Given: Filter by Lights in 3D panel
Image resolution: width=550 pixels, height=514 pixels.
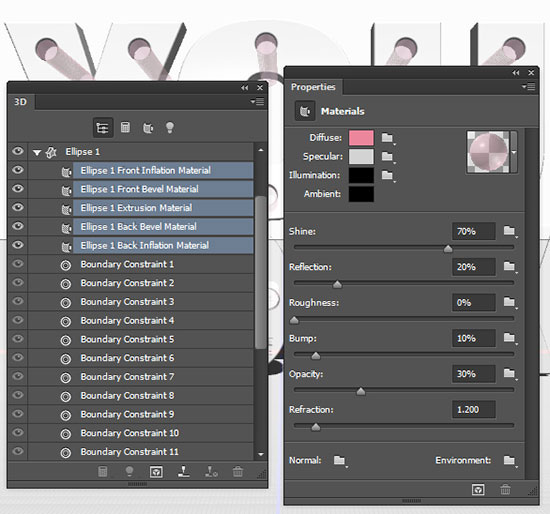Looking at the screenshot, I should pos(170,128).
